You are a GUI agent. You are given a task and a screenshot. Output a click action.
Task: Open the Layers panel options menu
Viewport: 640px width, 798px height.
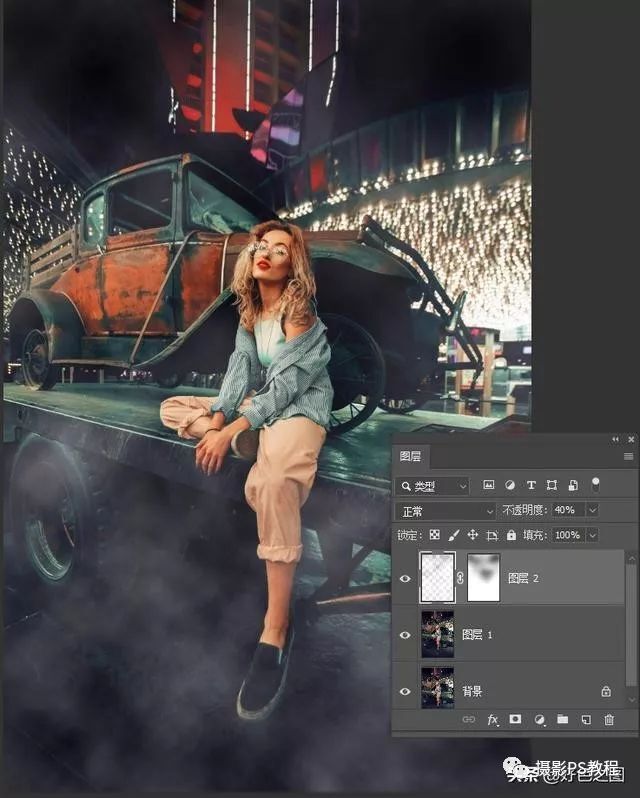click(627, 456)
